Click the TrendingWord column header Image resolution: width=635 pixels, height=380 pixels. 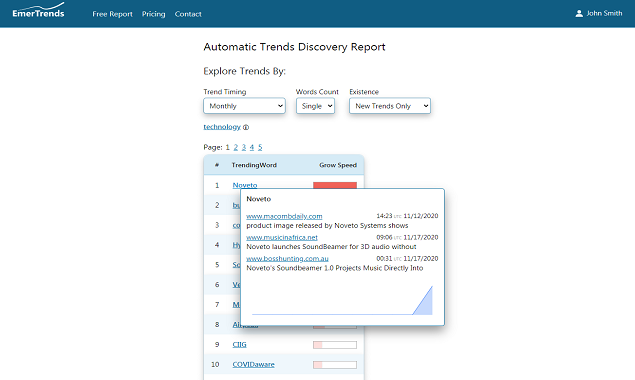(x=254, y=165)
